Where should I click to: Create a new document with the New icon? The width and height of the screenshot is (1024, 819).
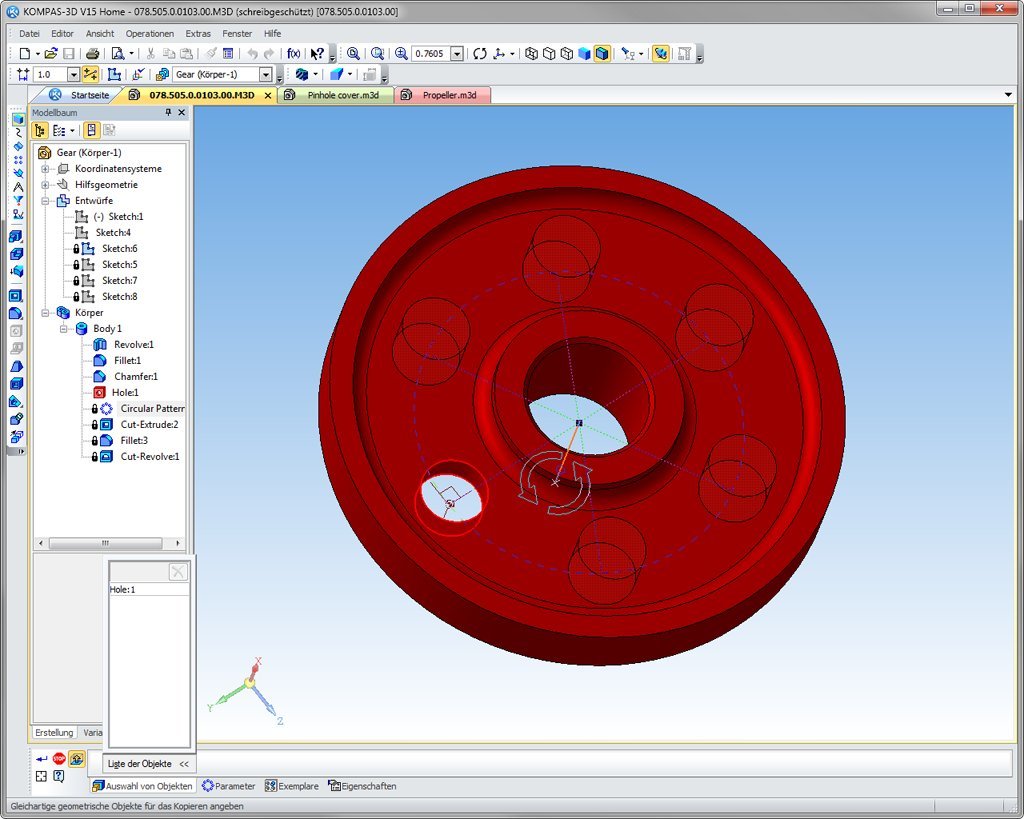25,54
